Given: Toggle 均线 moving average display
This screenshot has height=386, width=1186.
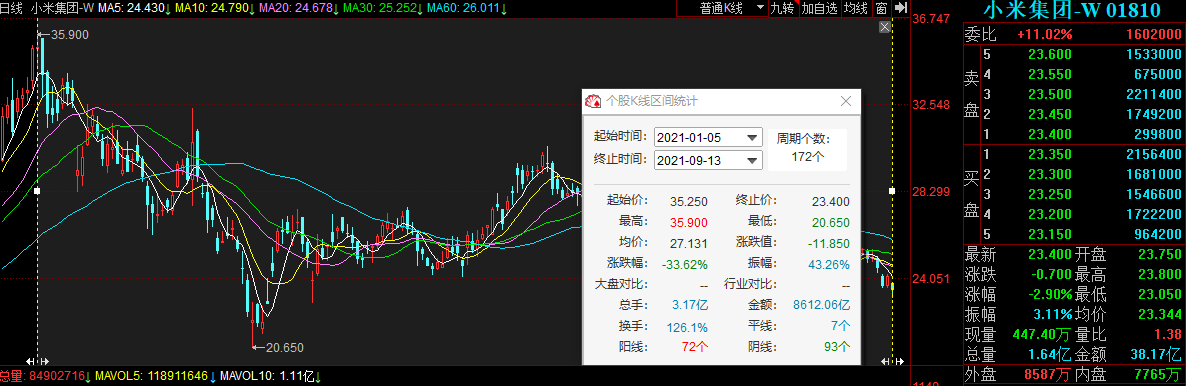Looking at the screenshot, I should point(855,8).
